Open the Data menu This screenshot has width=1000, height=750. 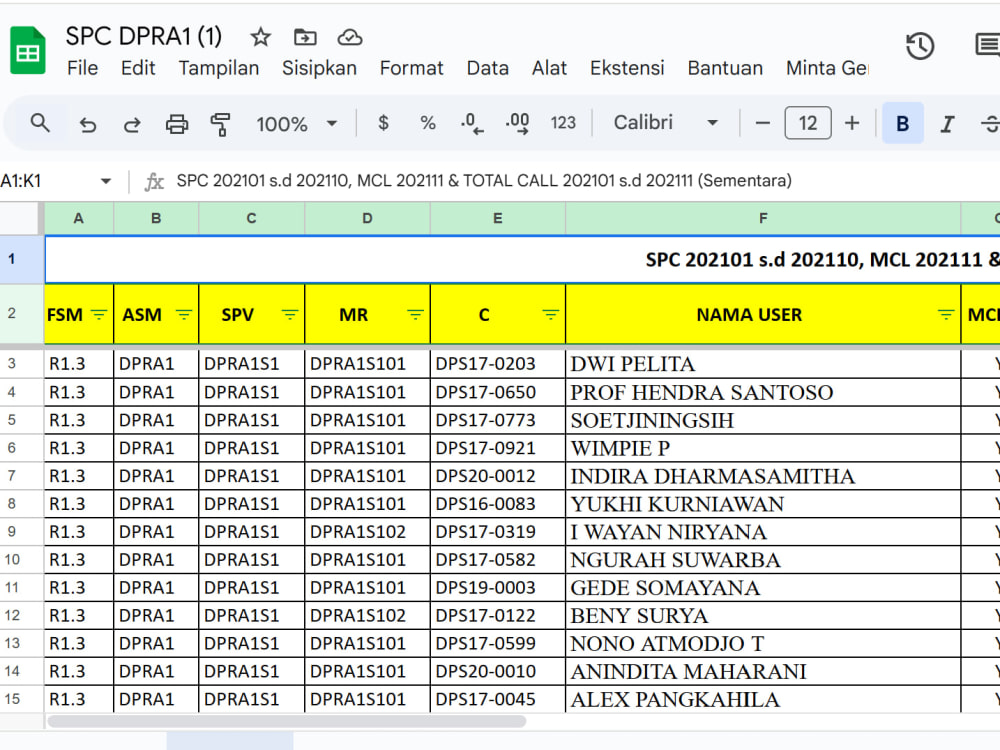click(488, 68)
